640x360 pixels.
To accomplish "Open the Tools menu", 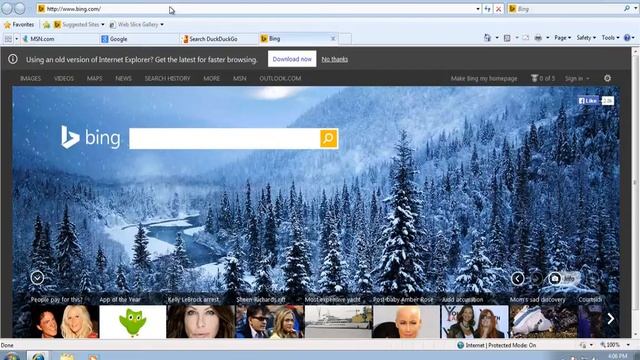I will 610,38.
